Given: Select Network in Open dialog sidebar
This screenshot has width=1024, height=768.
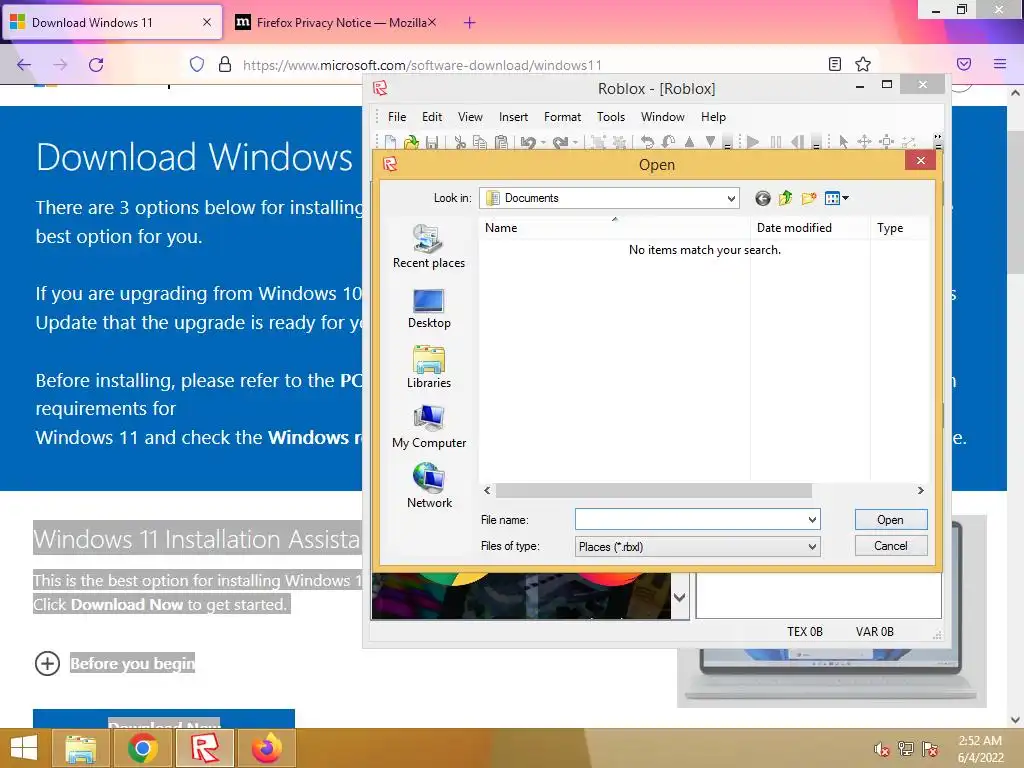Looking at the screenshot, I should [x=429, y=486].
